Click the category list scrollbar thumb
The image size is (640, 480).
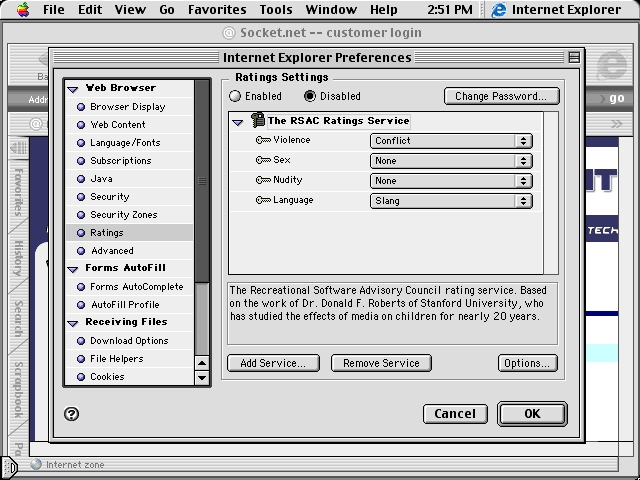pos(202,181)
